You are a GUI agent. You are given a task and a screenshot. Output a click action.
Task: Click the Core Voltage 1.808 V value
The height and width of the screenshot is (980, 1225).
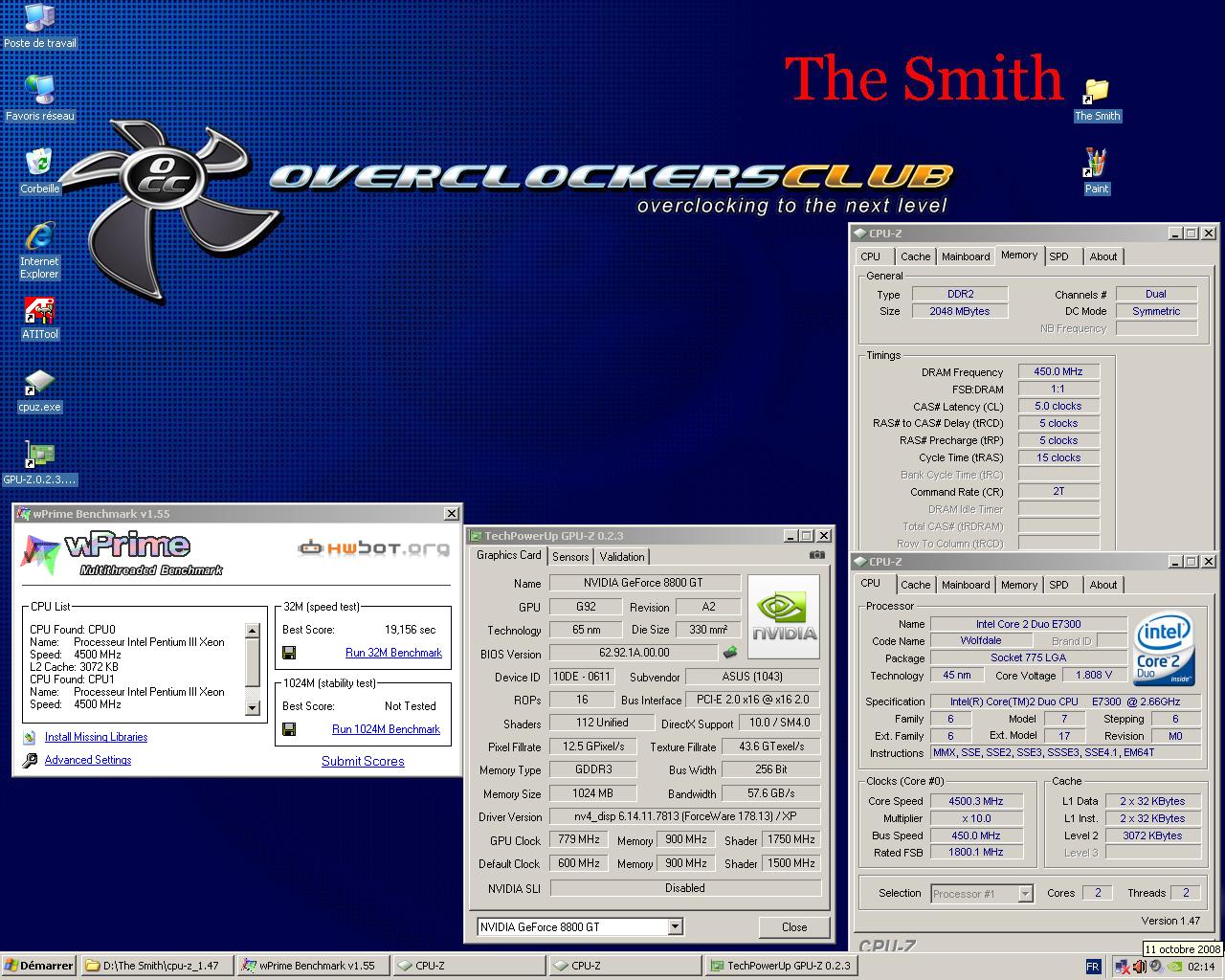pos(1094,675)
